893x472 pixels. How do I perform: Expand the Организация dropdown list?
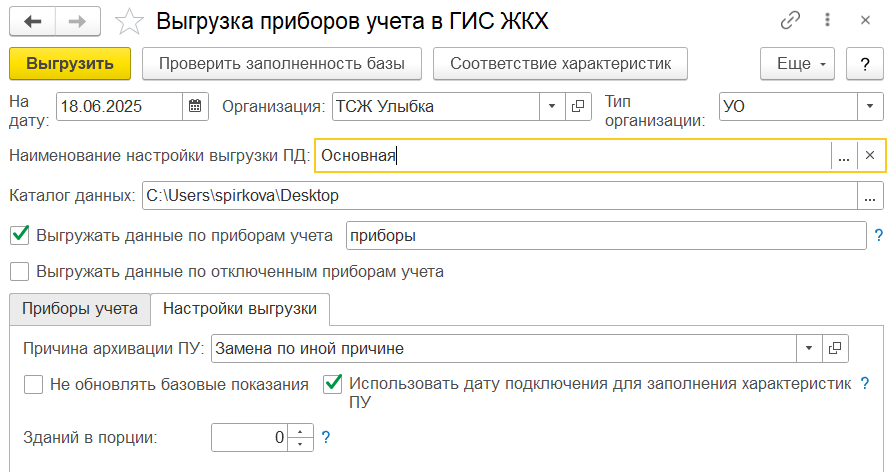[x=552, y=106]
